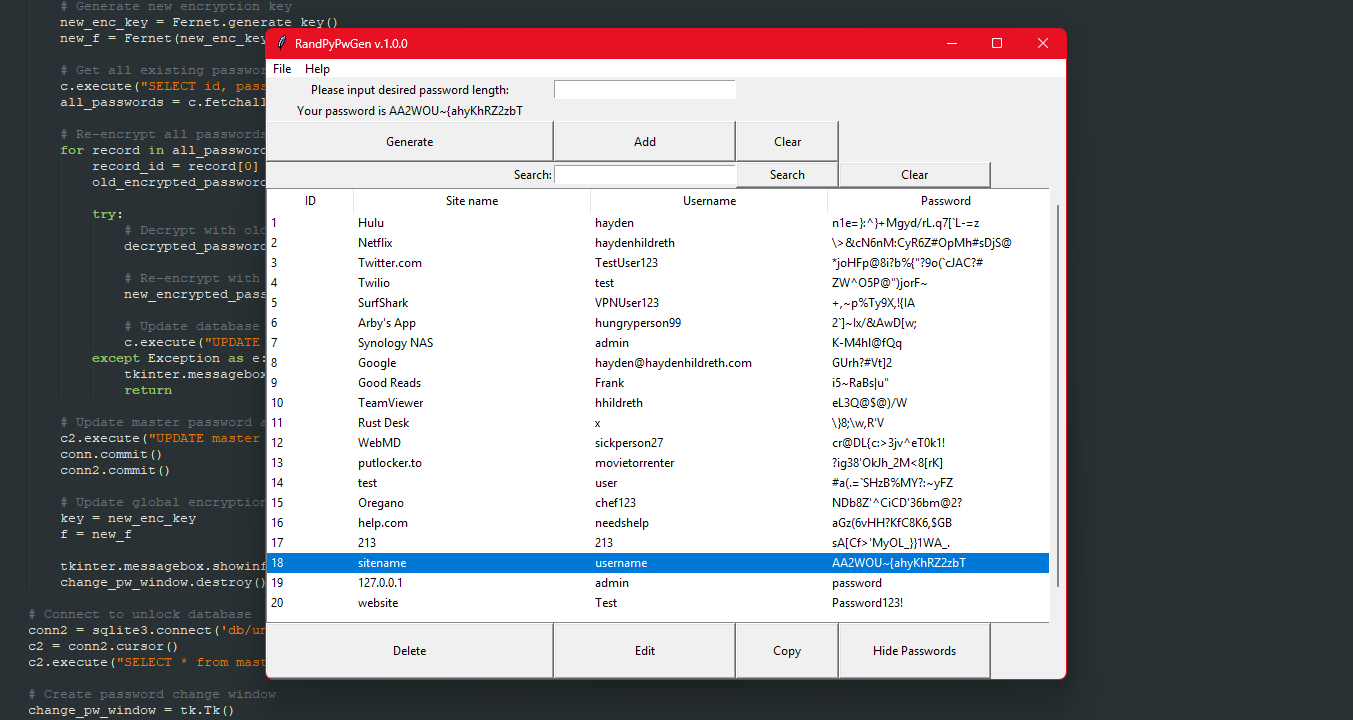Click Clear next to the Add button
Image resolution: width=1353 pixels, height=720 pixels.
[x=788, y=142]
